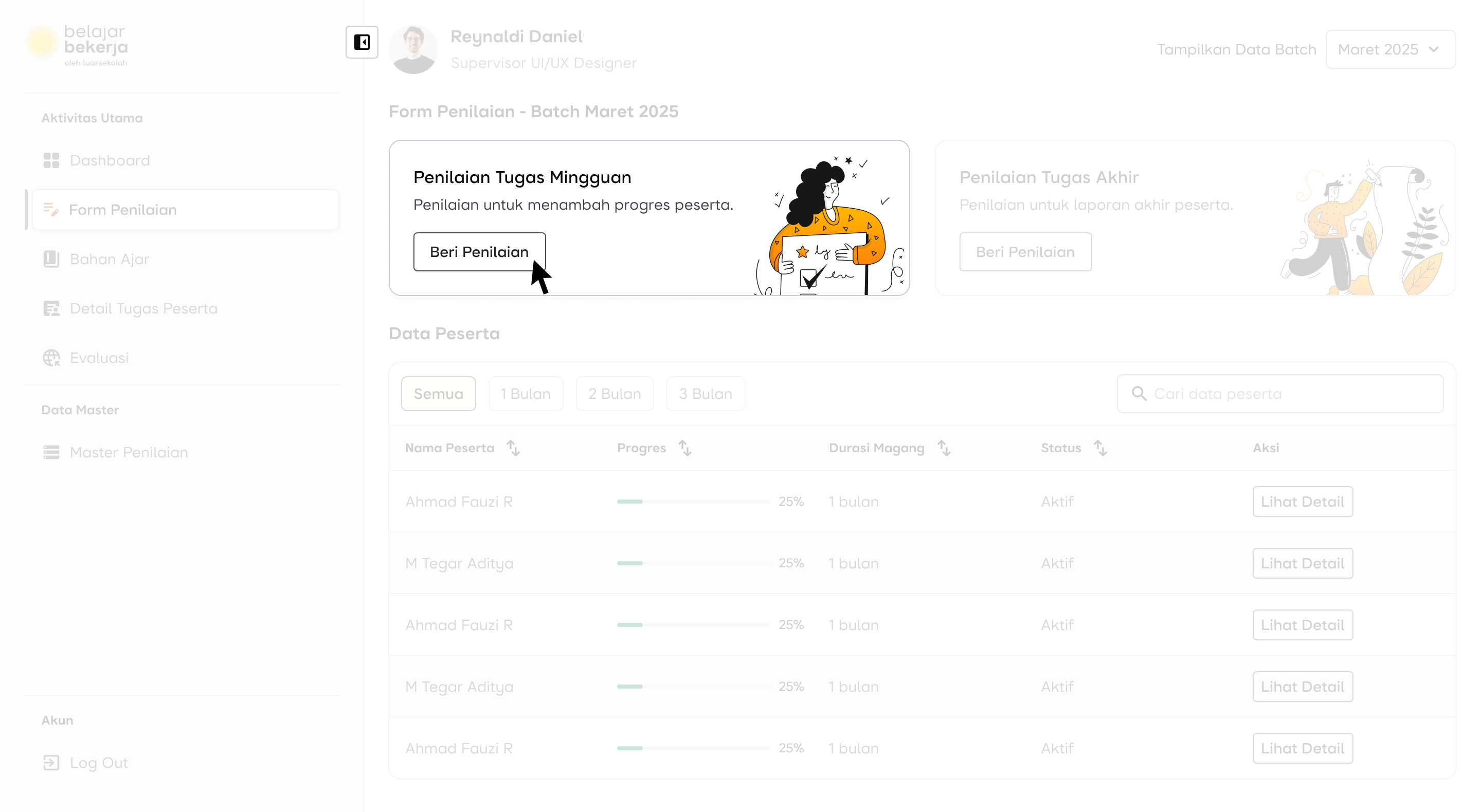Click the Detail Tugas Peserta icon
1481x812 pixels.
[51, 308]
